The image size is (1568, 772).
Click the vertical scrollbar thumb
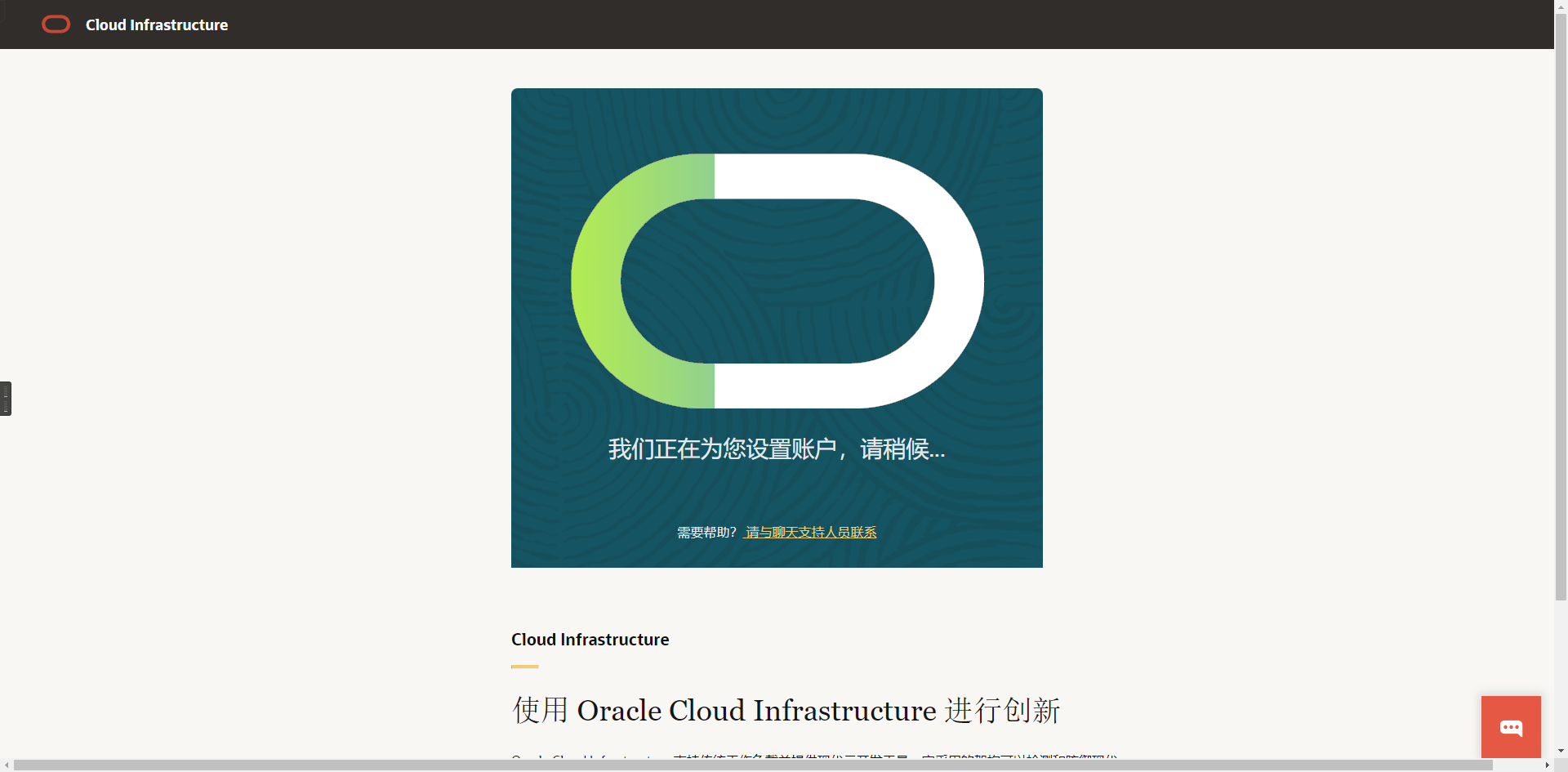coord(1561,306)
